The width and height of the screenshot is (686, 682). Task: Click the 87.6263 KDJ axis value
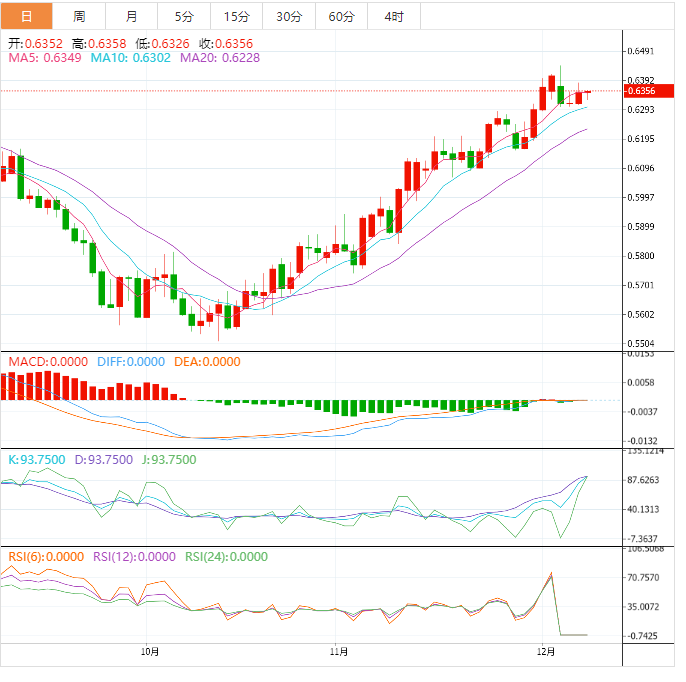pos(643,480)
